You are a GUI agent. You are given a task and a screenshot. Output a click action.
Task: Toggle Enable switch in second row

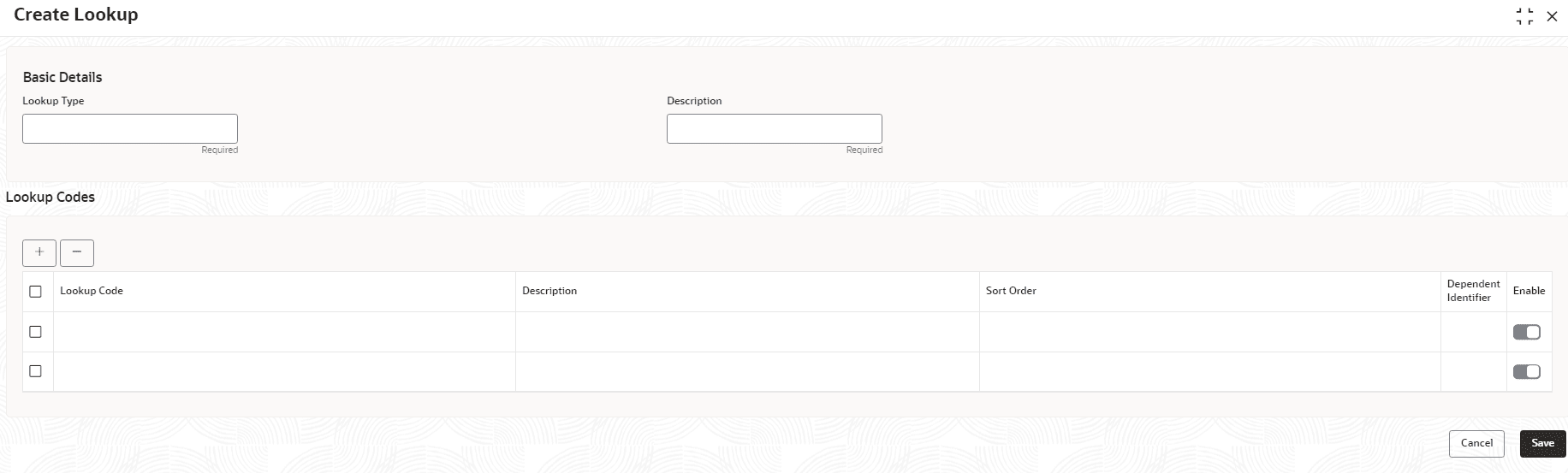coord(1527,371)
